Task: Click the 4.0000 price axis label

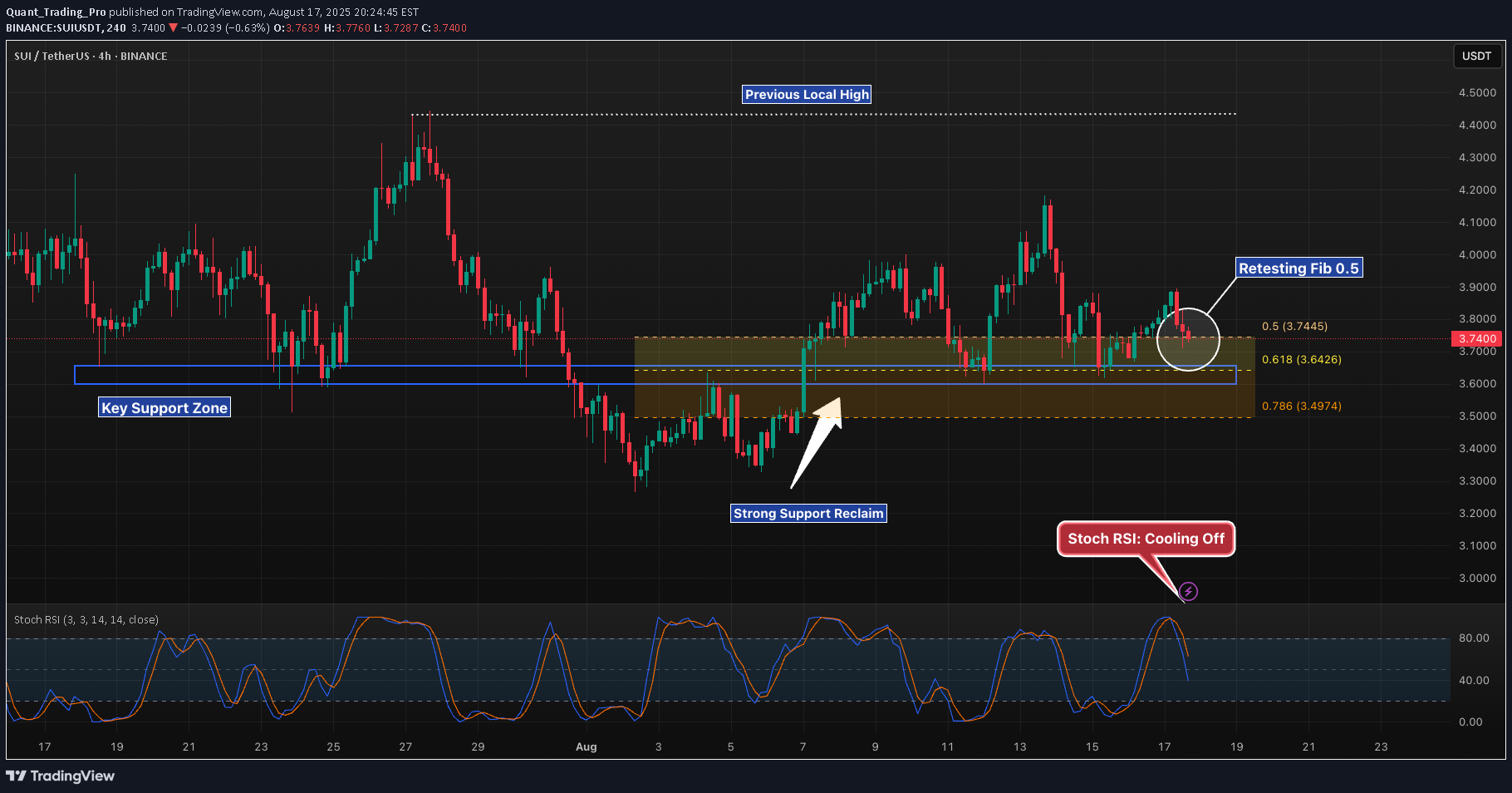Action: point(1477,254)
